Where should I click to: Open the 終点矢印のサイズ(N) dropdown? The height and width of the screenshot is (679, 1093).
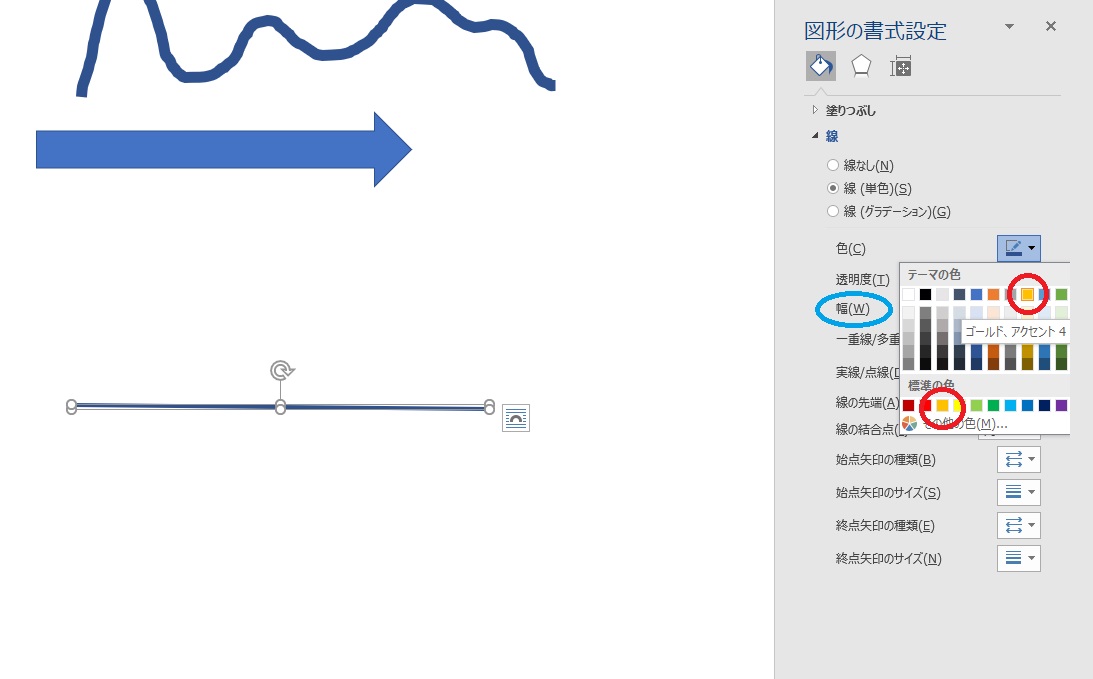[1018, 558]
